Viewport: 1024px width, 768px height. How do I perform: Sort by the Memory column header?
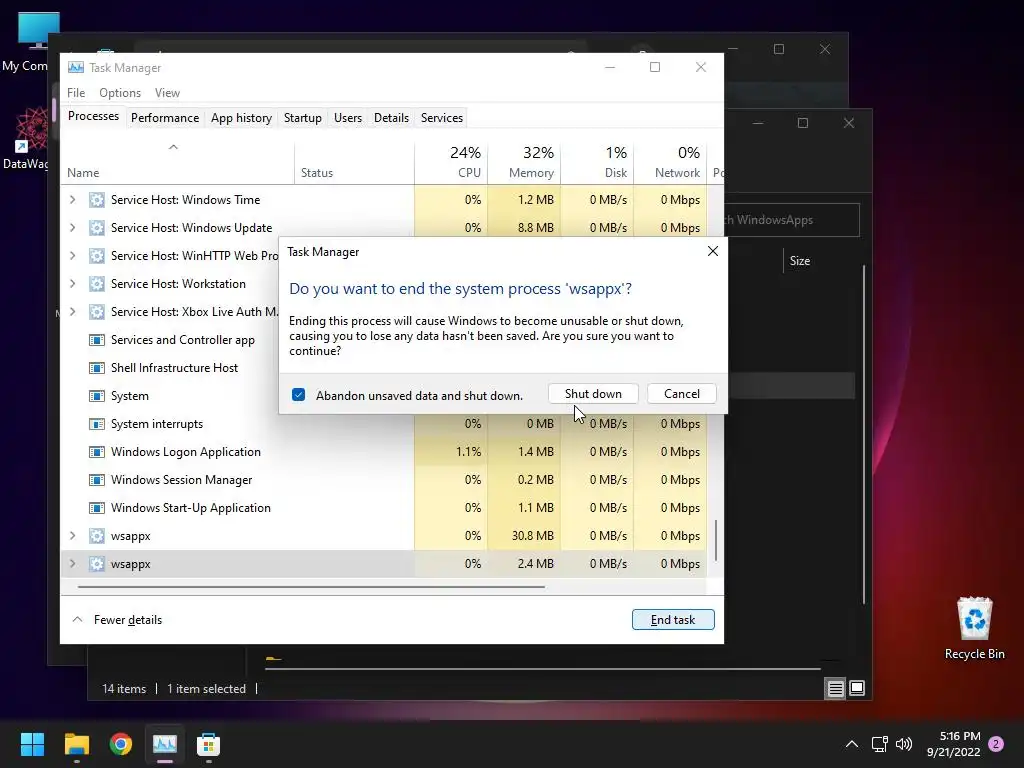524,162
